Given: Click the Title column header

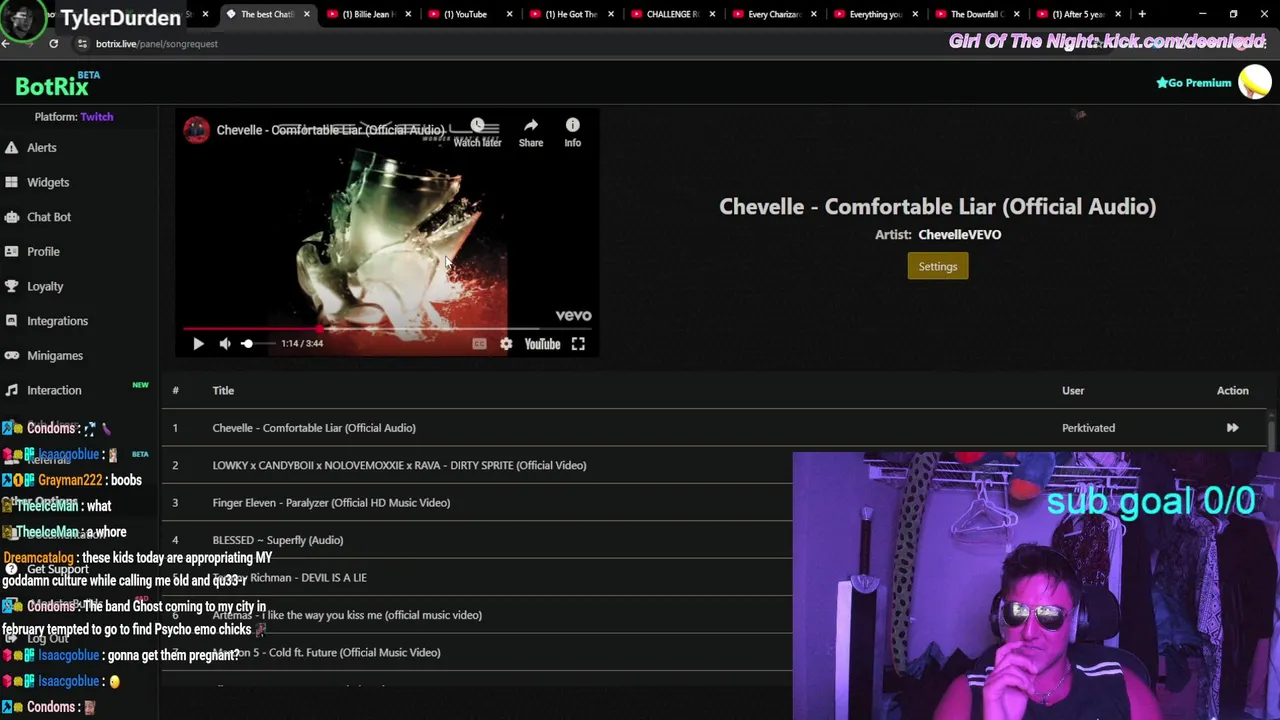Looking at the screenshot, I should (x=223, y=391).
